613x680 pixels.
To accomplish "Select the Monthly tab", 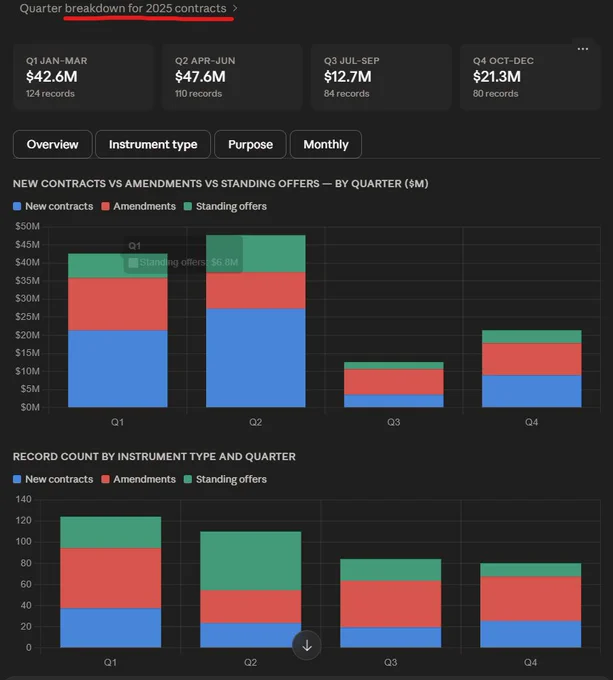I will pos(326,144).
